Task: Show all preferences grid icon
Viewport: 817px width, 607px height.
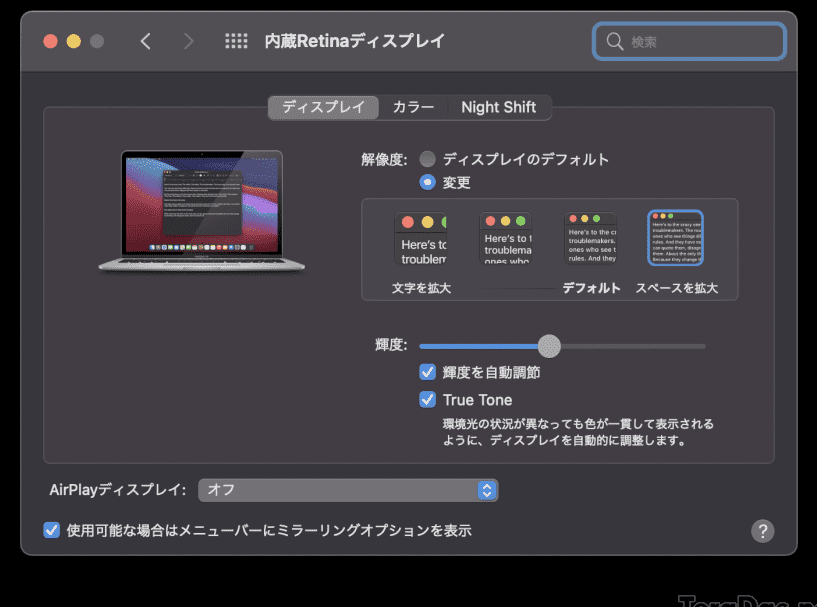Action: pos(236,41)
